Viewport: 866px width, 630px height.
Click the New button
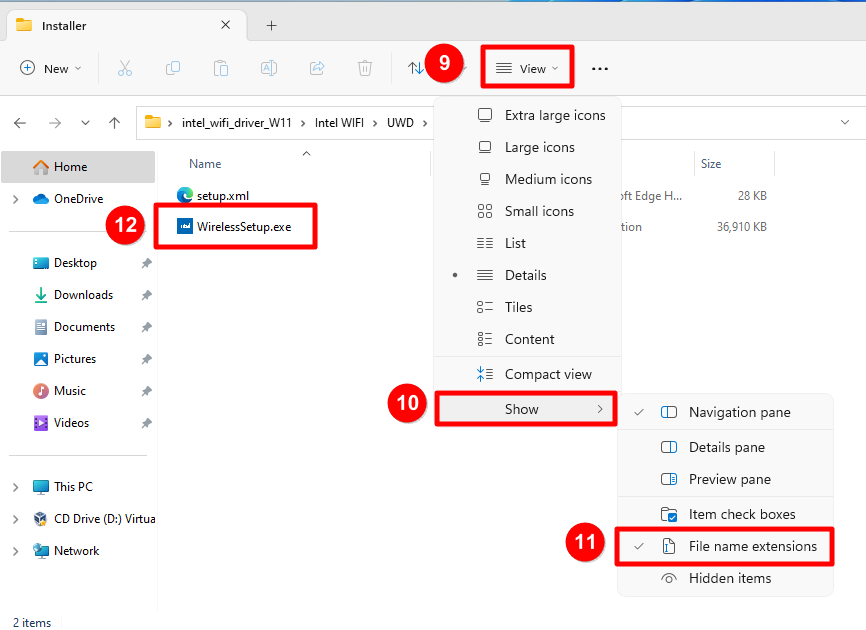[51, 68]
